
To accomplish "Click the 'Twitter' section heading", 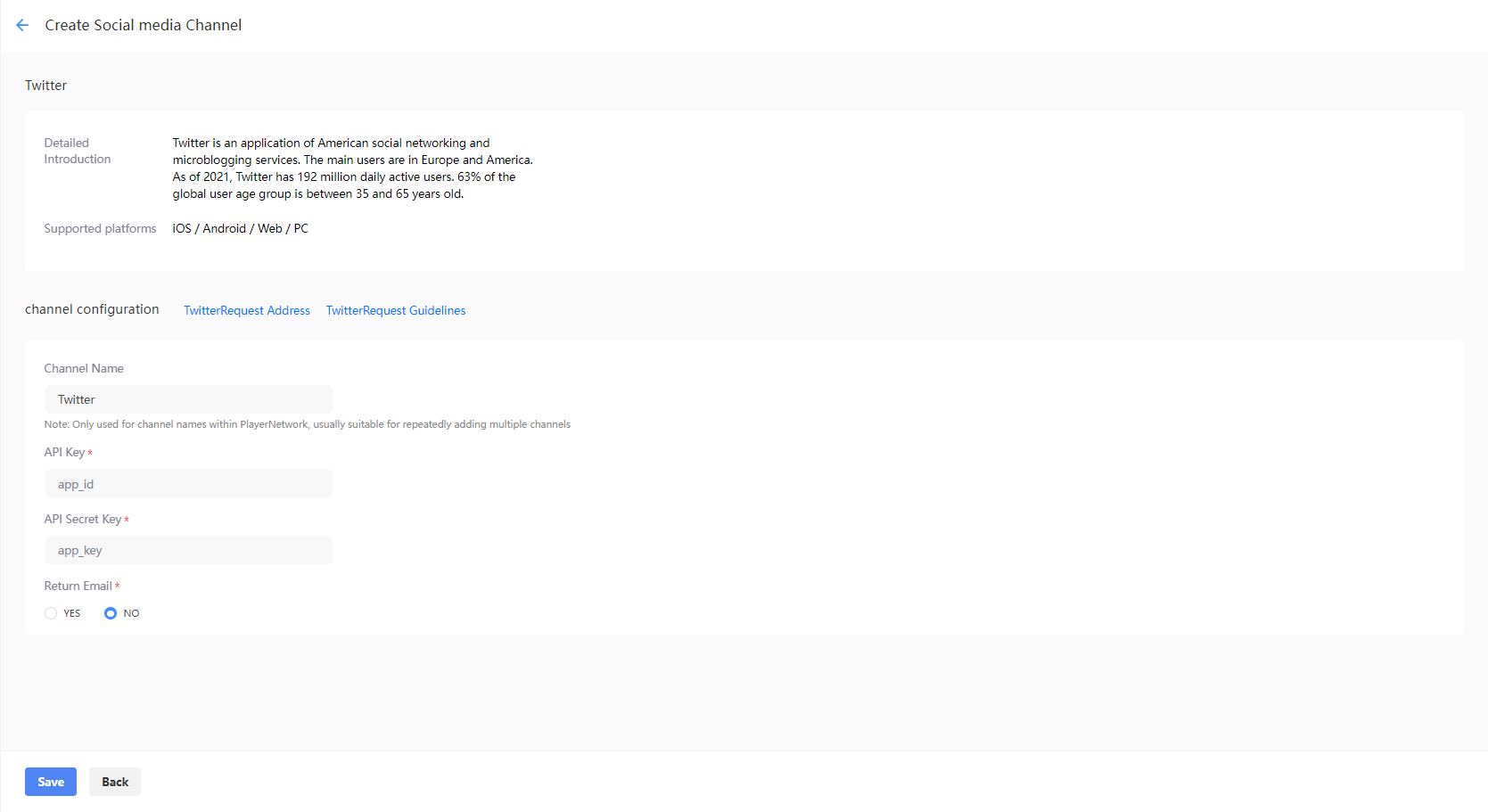I will pyautogui.click(x=46, y=86).
